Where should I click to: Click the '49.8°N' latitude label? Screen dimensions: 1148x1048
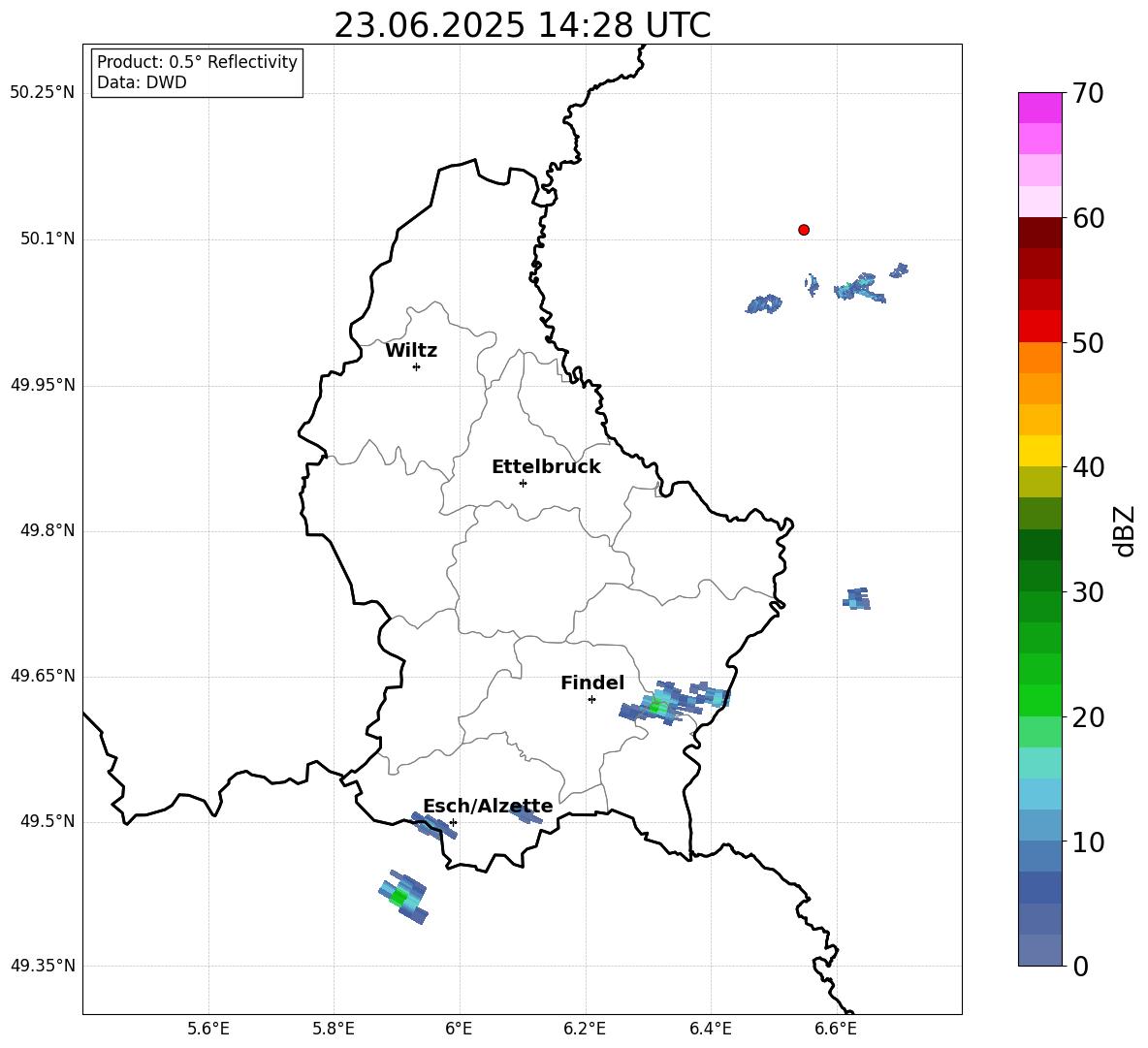click(x=47, y=530)
